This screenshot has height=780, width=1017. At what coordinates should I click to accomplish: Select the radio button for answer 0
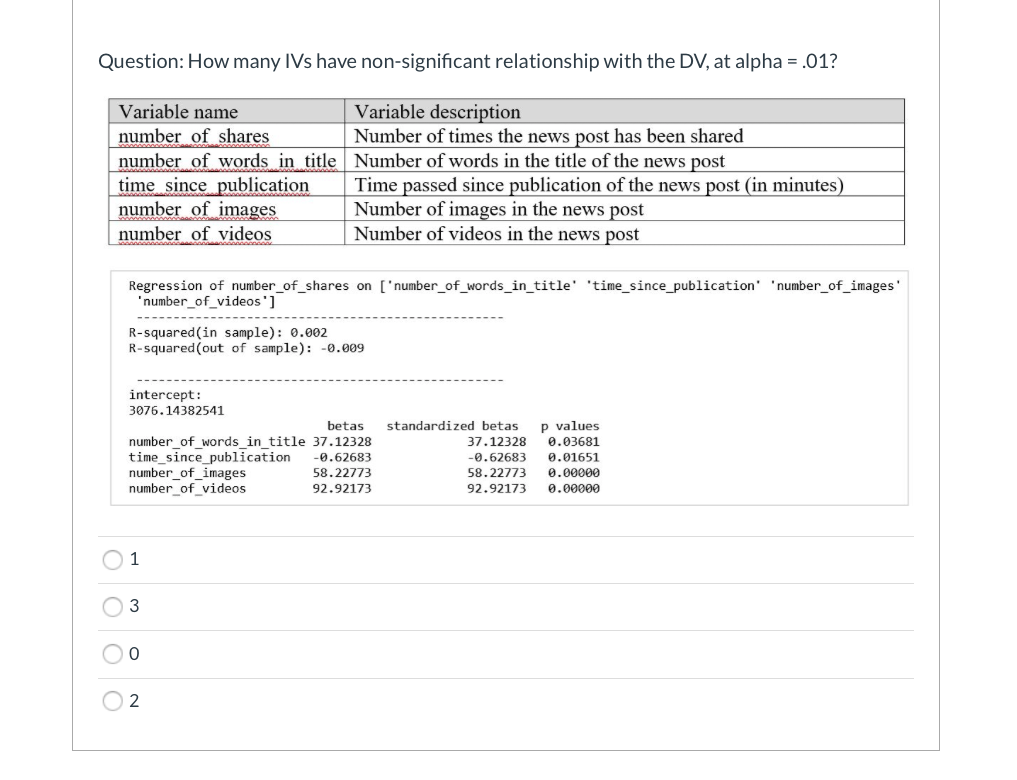[114, 653]
